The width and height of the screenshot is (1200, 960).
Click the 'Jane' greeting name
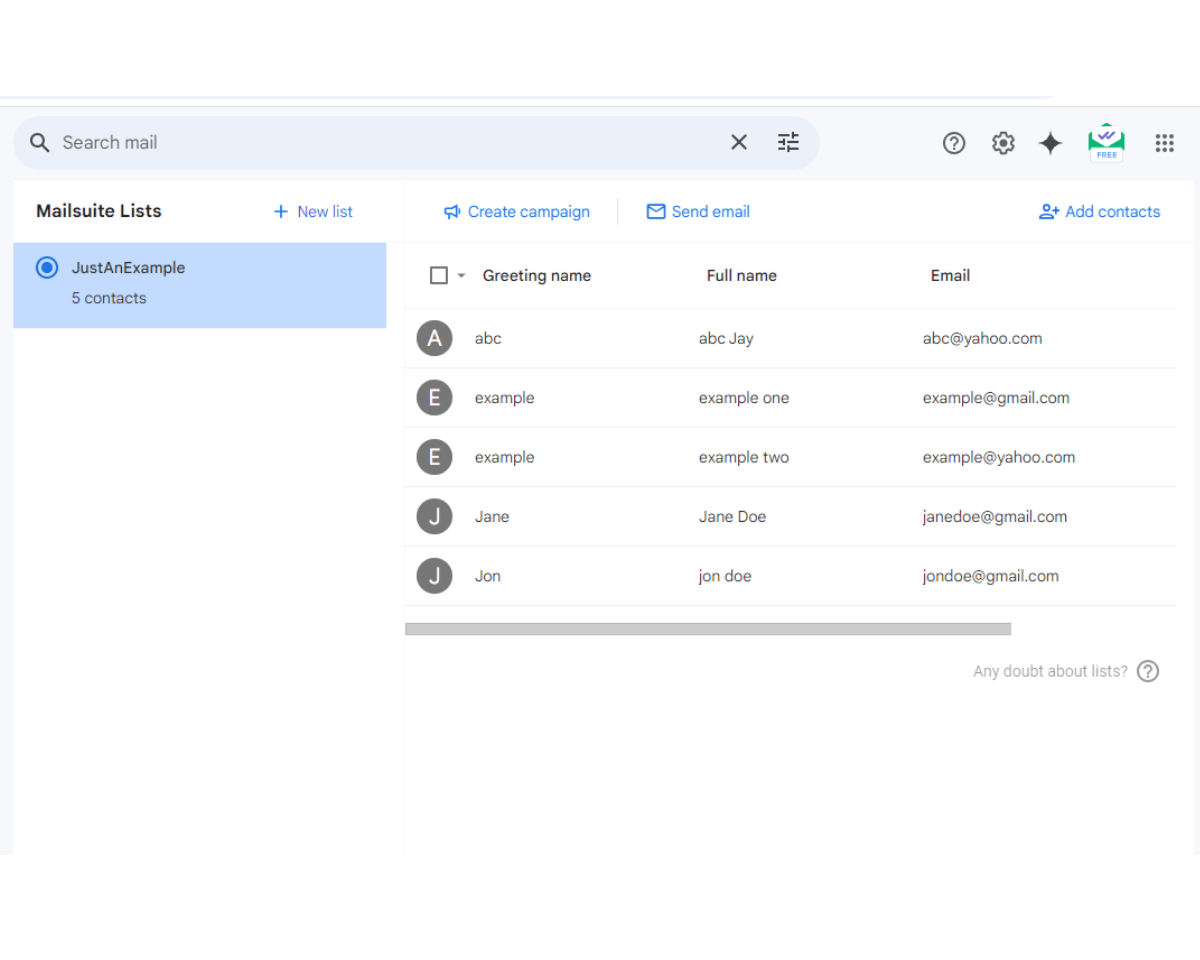(492, 517)
